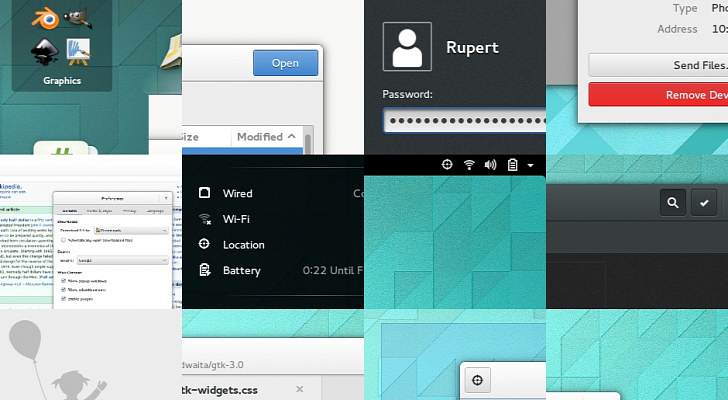Select the Battery entry in the system menu
This screenshot has height=400, width=728.
click(241, 271)
